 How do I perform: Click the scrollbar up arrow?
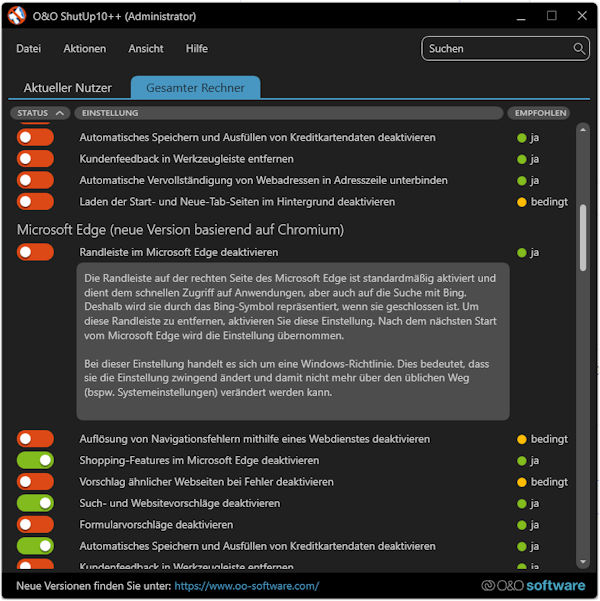point(583,130)
